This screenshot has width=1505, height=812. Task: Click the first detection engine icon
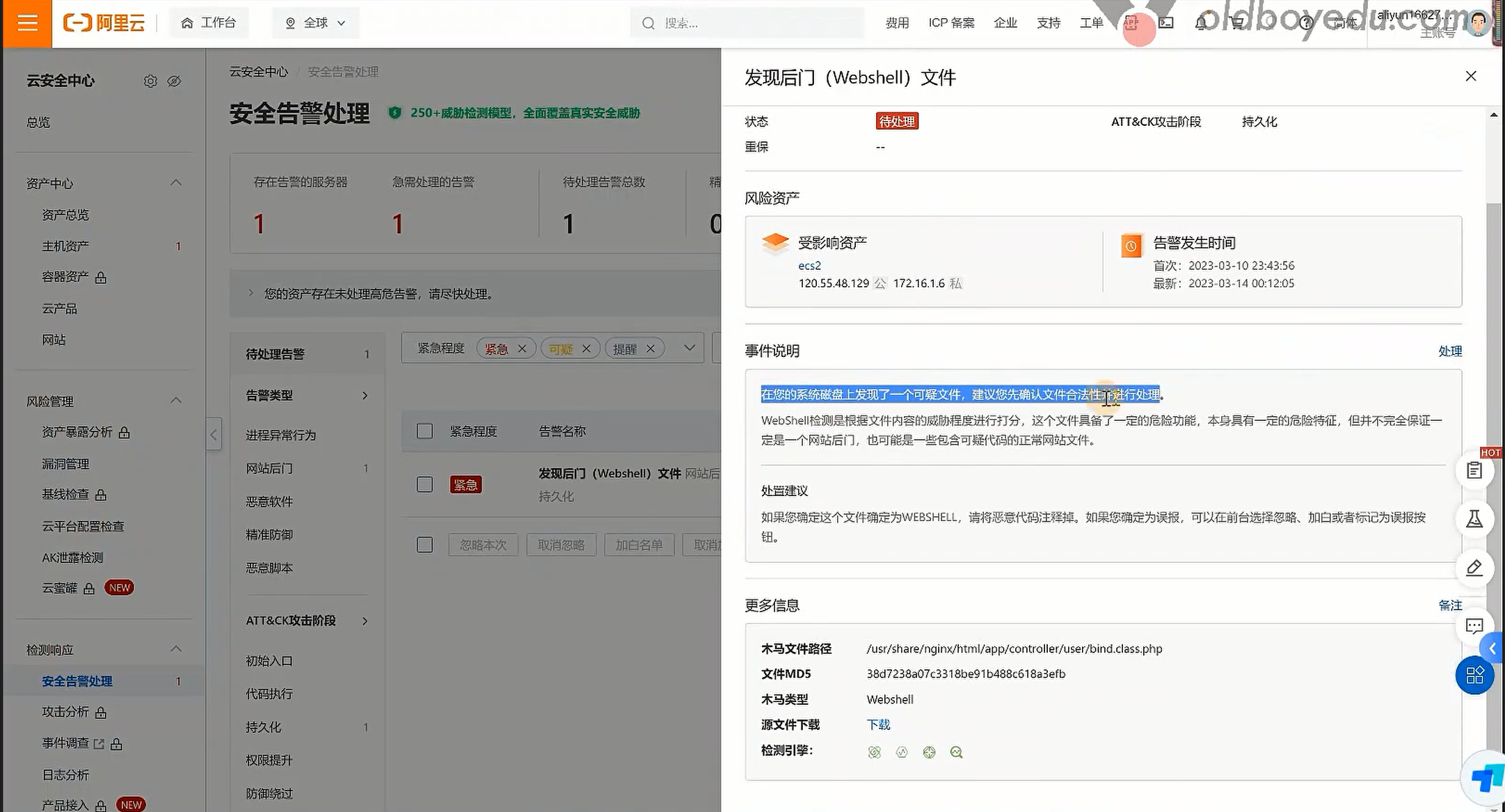[x=875, y=752]
